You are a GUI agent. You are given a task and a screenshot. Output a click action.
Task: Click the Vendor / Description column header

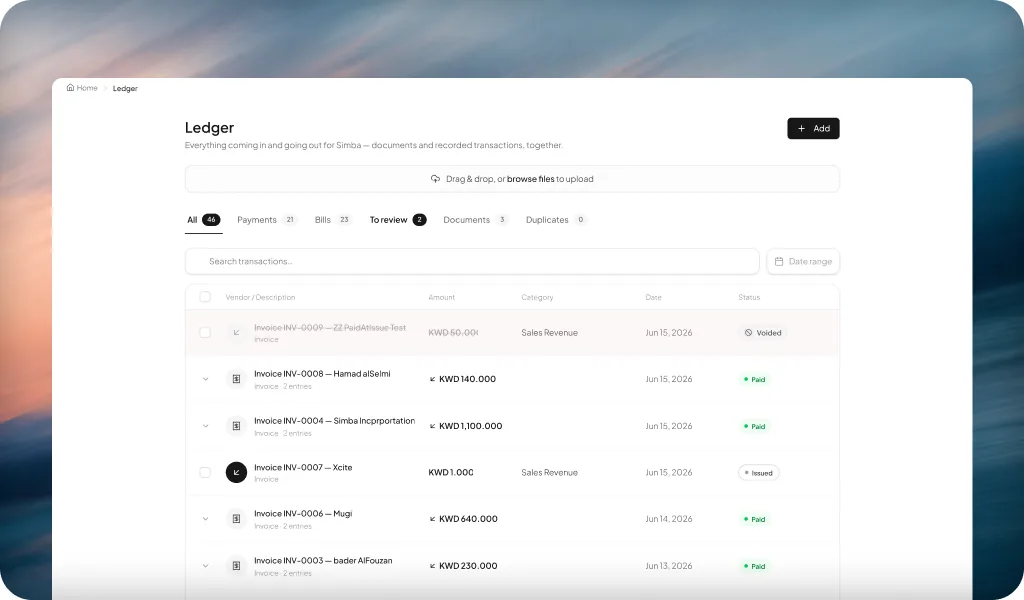261,297
